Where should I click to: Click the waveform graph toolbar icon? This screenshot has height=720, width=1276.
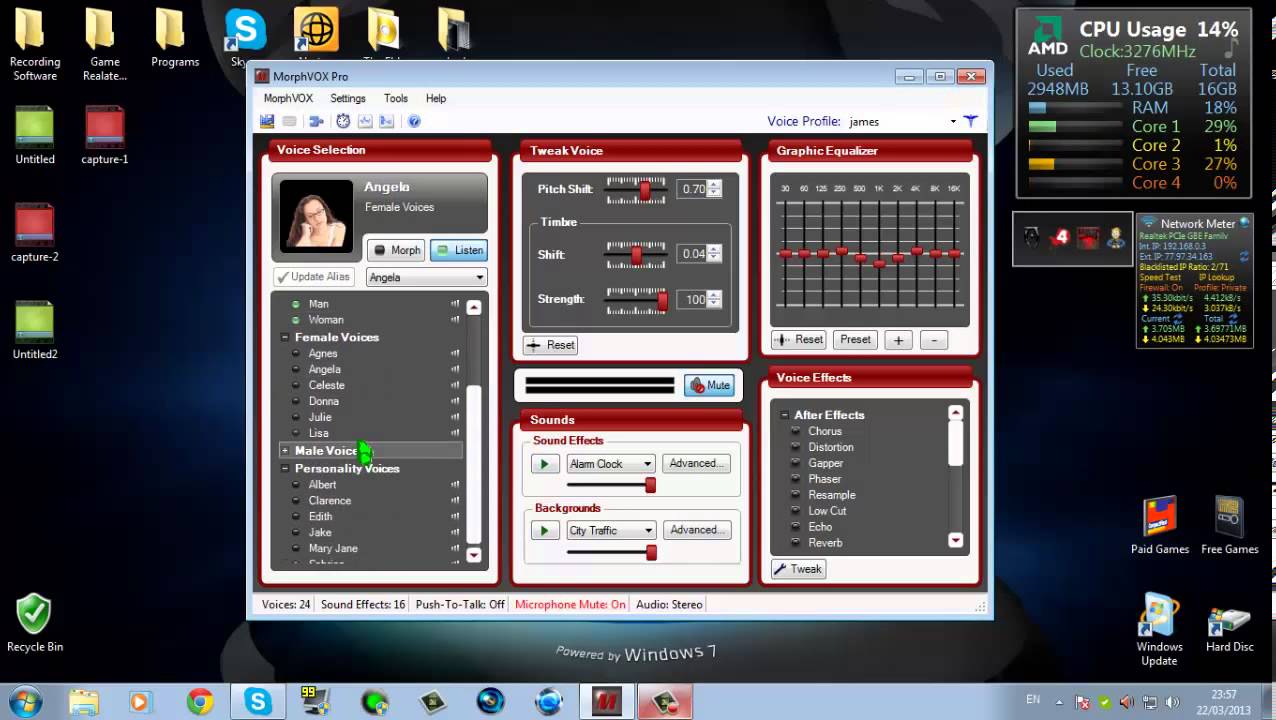tap(365, 121)
